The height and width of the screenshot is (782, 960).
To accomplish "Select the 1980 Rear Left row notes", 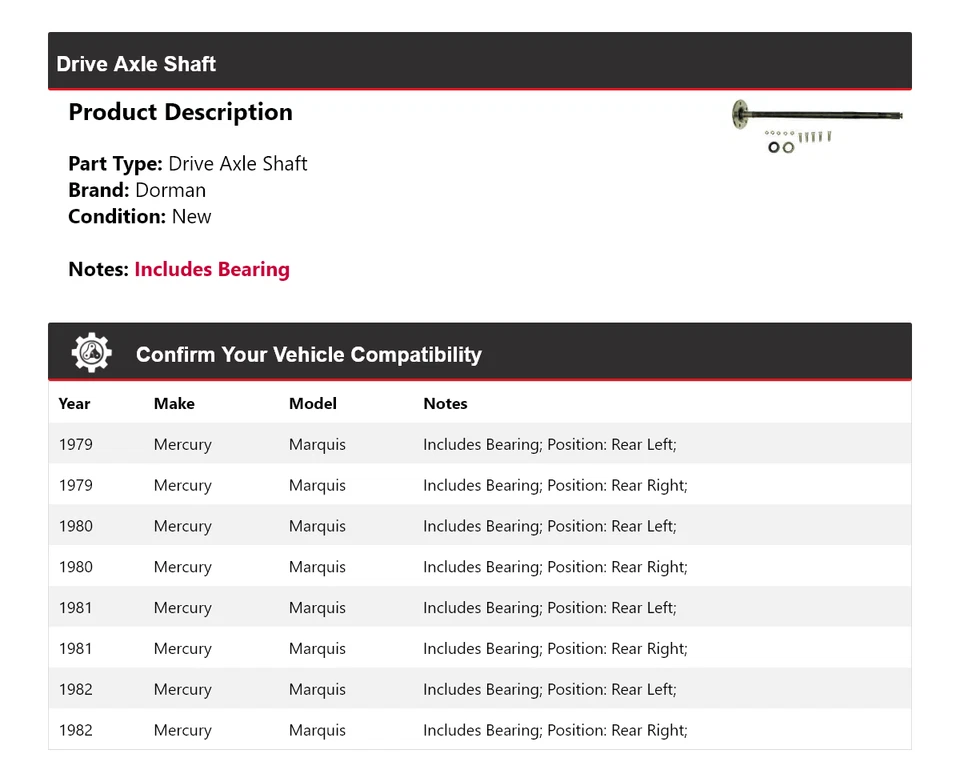I will click(549, 526).
